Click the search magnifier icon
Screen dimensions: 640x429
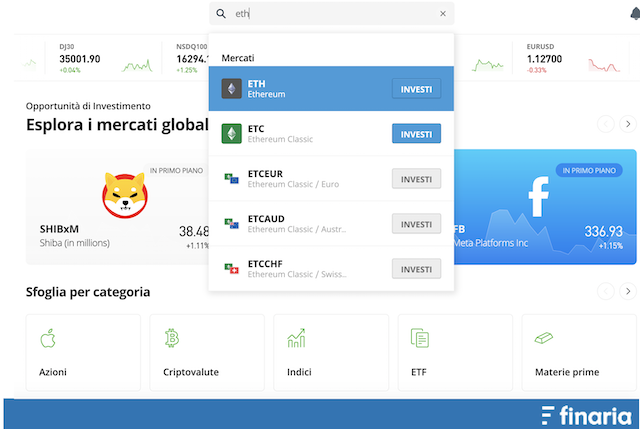221,14
